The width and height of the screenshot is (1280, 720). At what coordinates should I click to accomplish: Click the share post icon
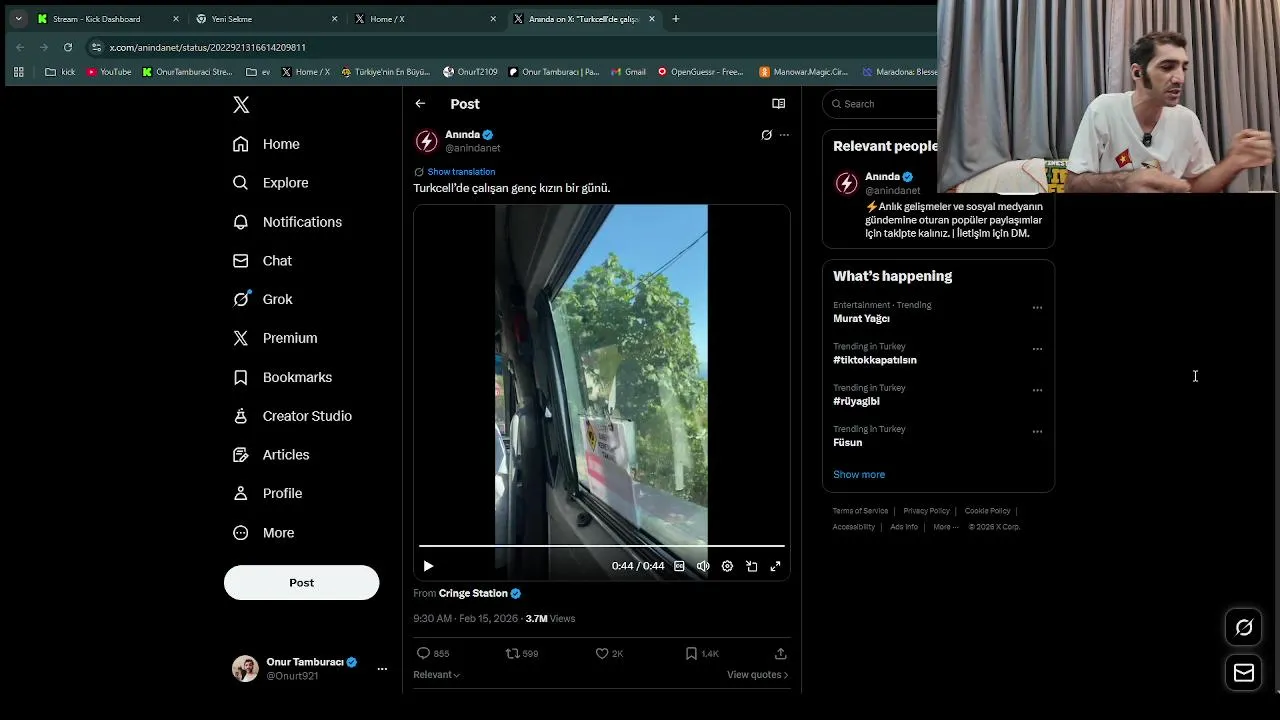(780, 653)
